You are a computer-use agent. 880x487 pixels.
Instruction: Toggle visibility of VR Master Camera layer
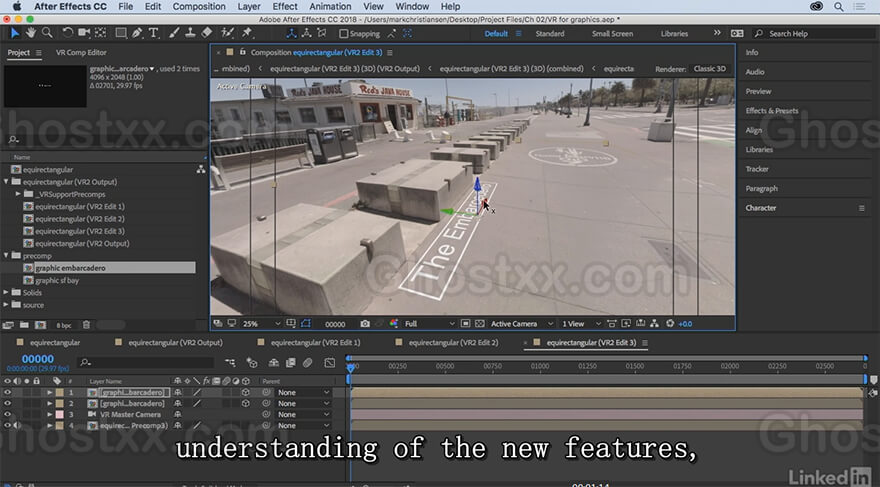(7, 414)
